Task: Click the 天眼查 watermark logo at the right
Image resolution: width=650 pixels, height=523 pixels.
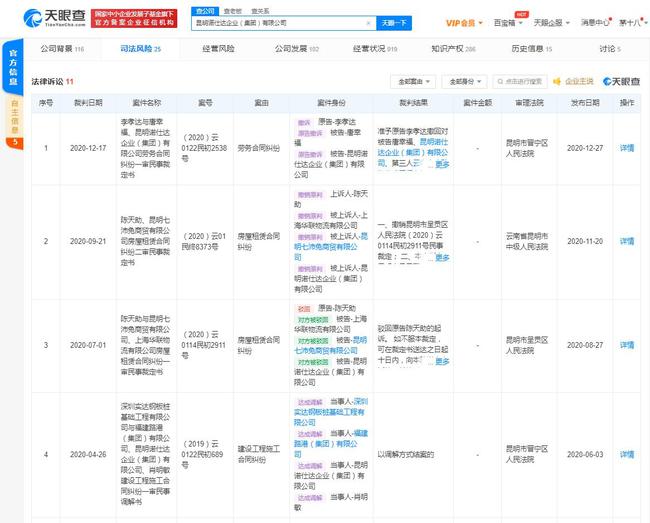Action: tap(621, 82)
